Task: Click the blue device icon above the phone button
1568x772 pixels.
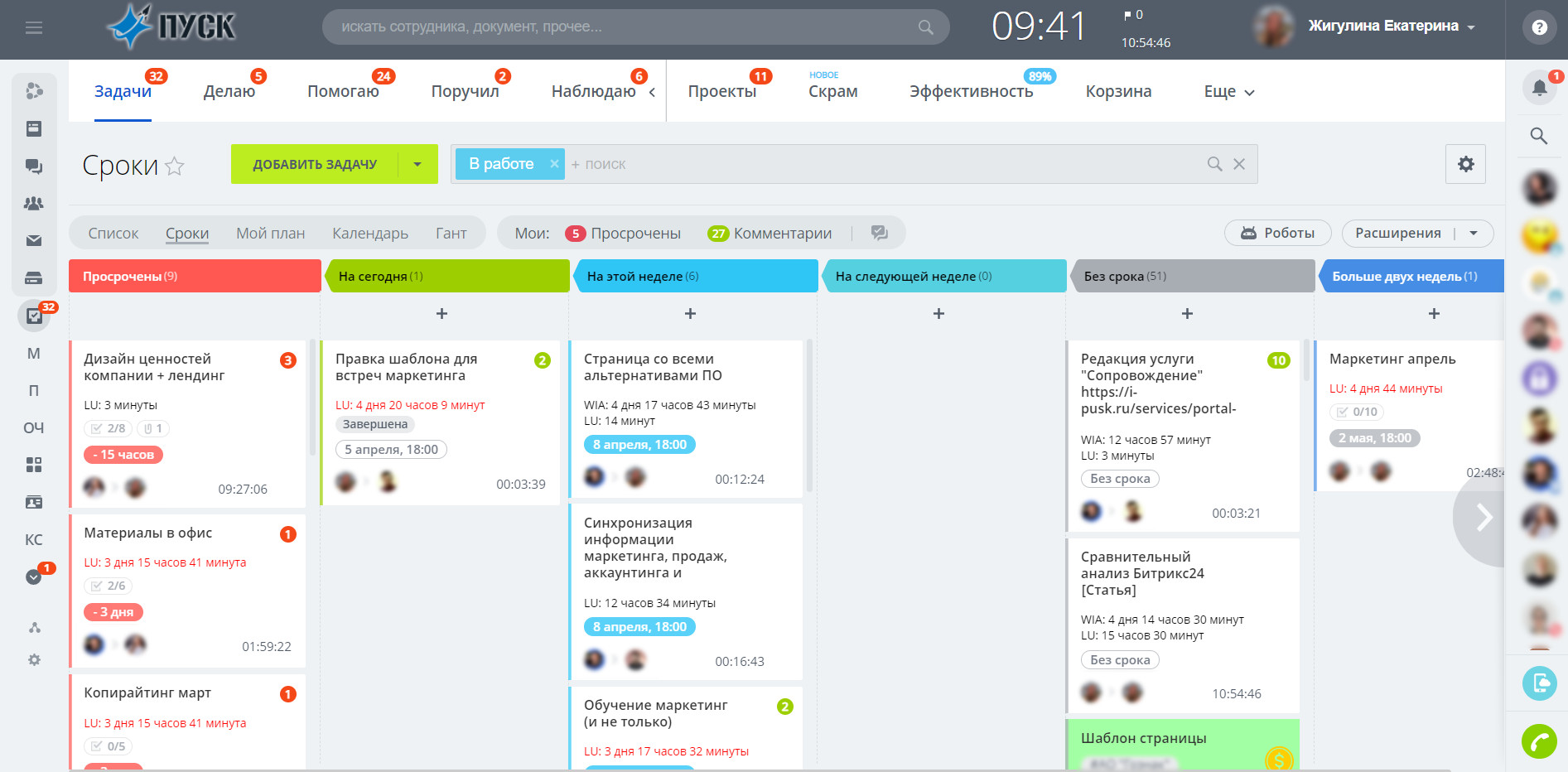Action: click(x=1539, y=683)
